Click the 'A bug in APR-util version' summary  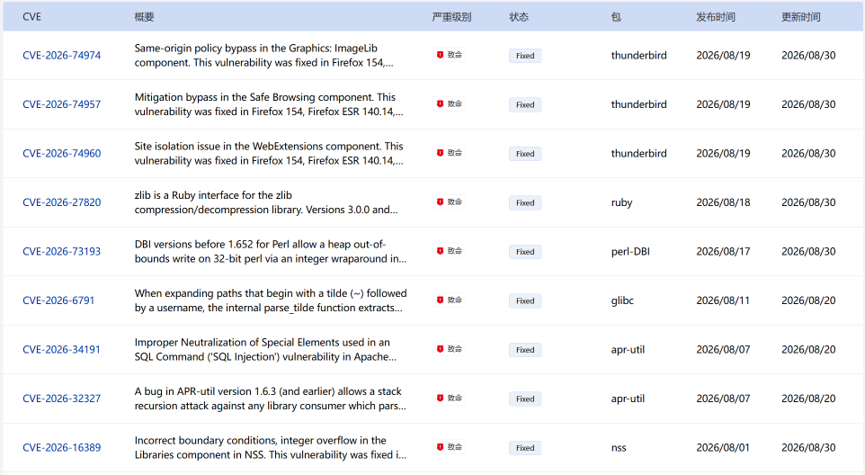tap(270, 398)
